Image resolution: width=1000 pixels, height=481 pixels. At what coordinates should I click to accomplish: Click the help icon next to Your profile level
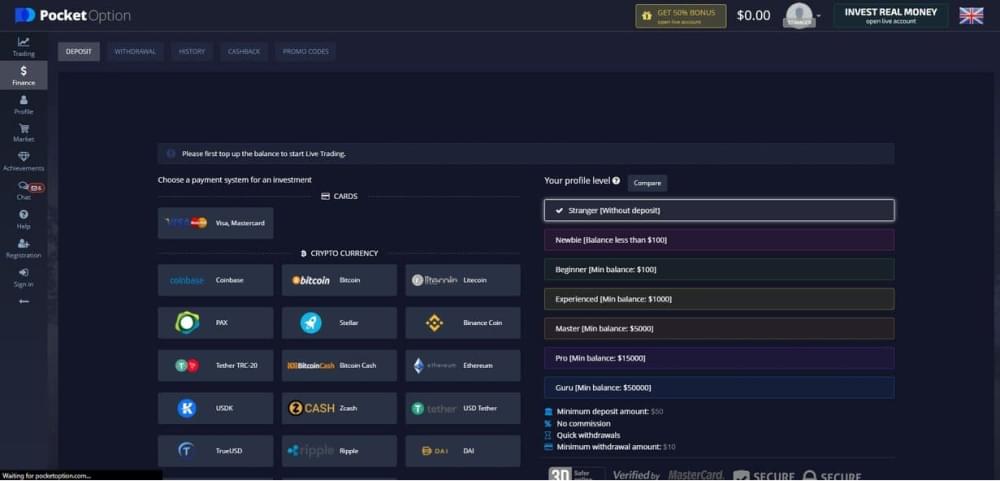click(x=616, y=181)
